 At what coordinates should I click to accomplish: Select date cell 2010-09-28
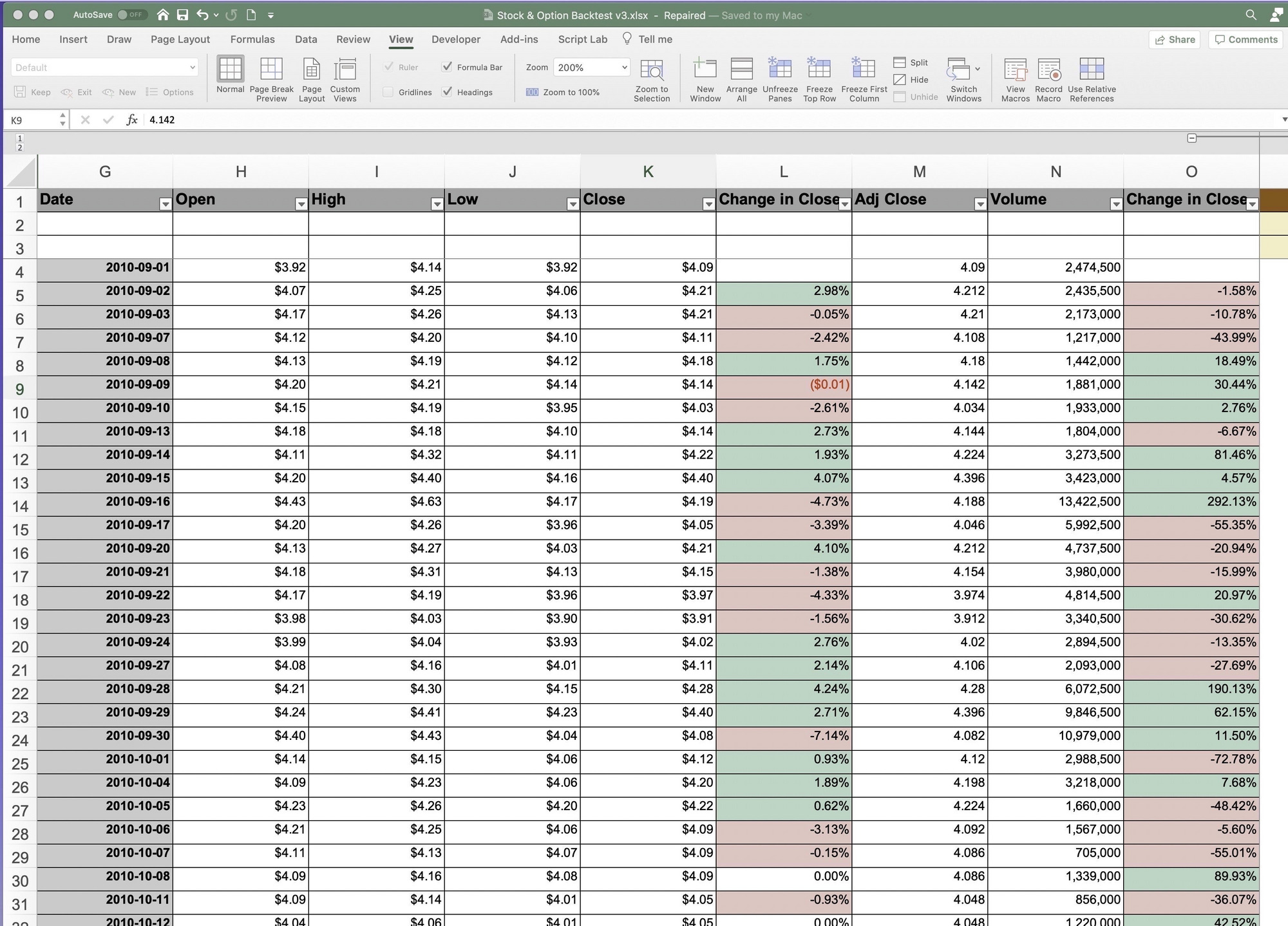(x=105, y=692)
